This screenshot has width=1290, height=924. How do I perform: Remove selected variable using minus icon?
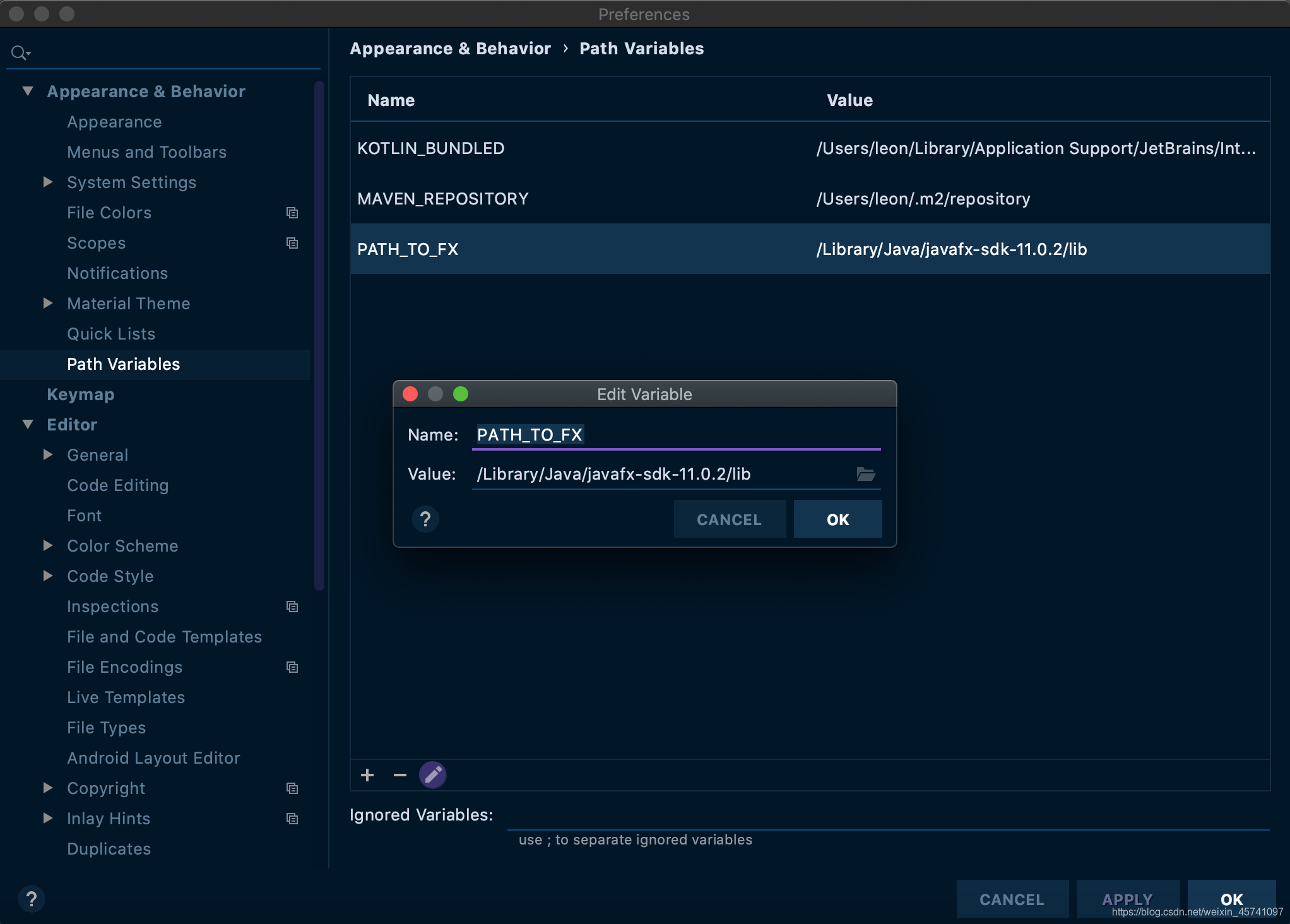coord(399,774)
